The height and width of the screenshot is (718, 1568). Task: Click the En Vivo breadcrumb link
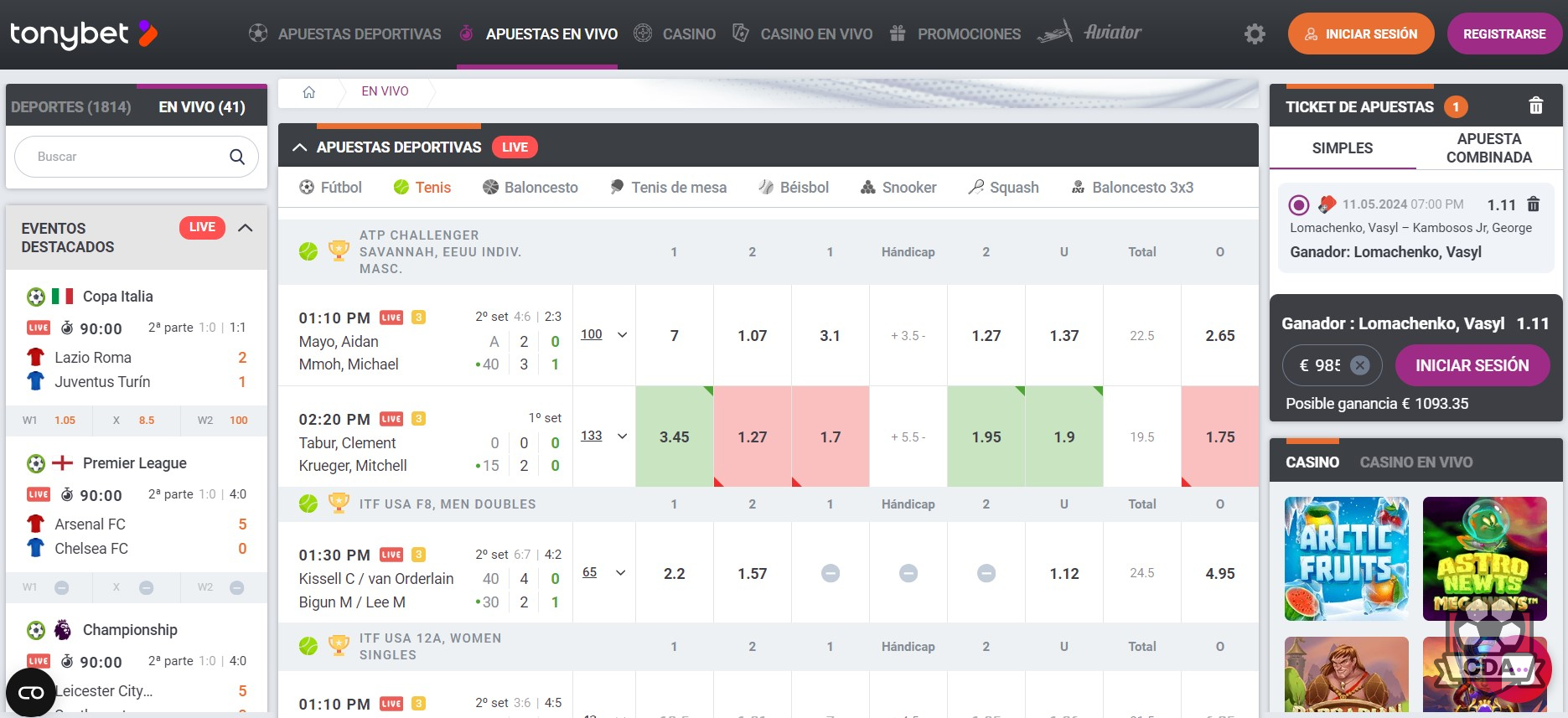385,91
